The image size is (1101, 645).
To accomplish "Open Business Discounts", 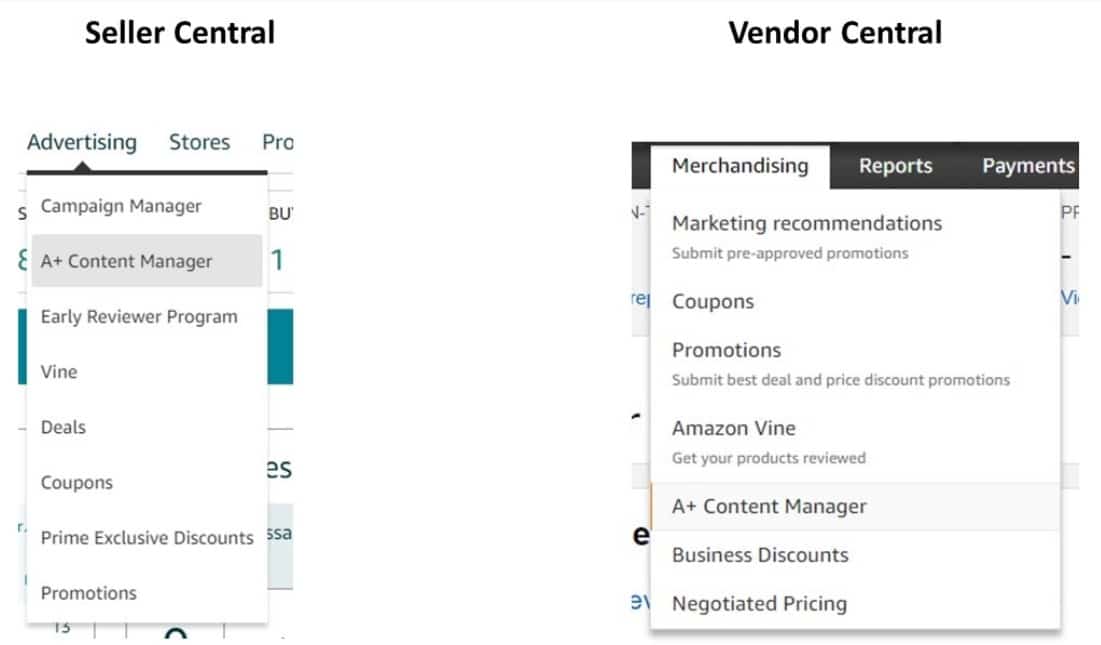I will click(760, 554).
